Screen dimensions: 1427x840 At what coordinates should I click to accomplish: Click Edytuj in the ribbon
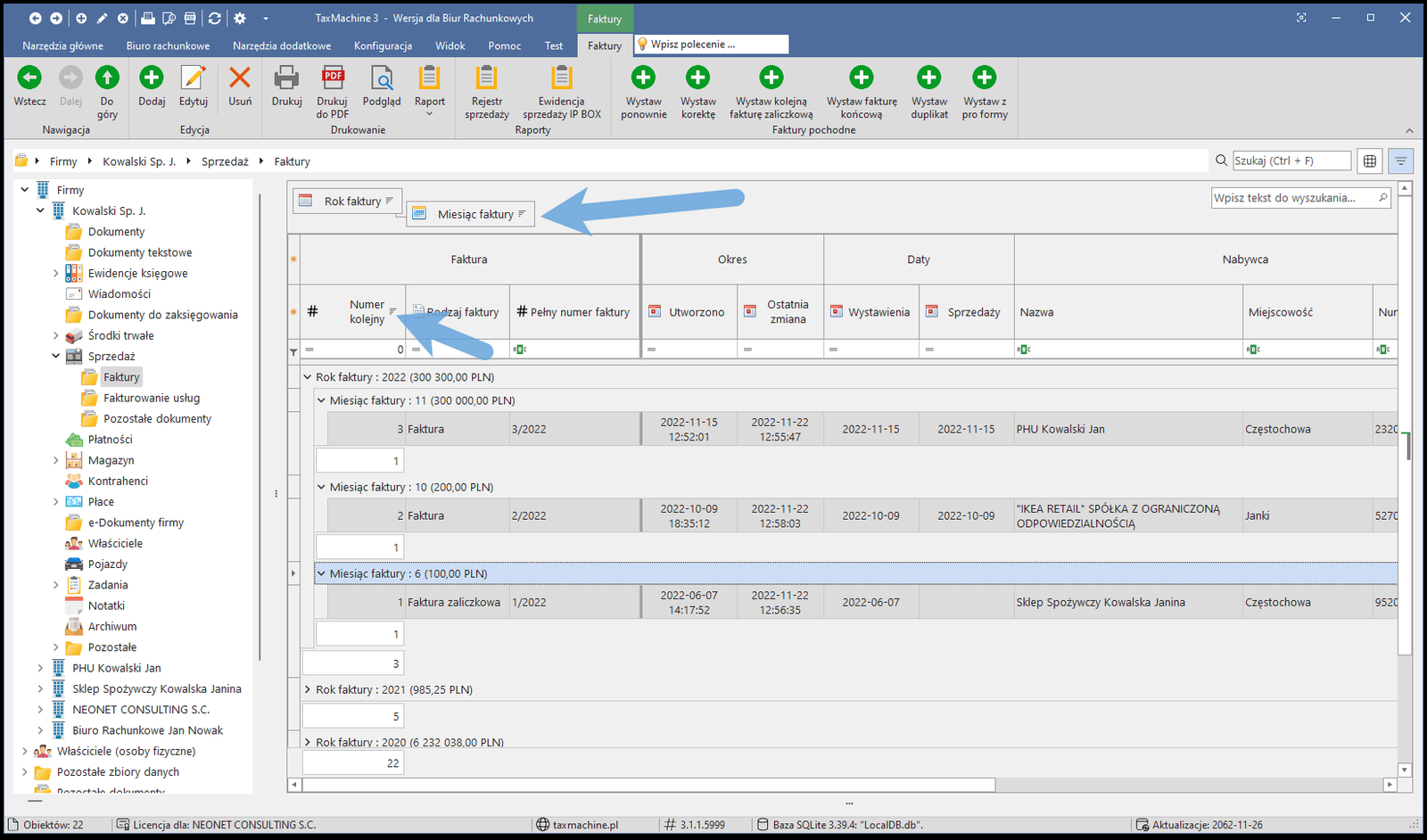pos(194,79)
